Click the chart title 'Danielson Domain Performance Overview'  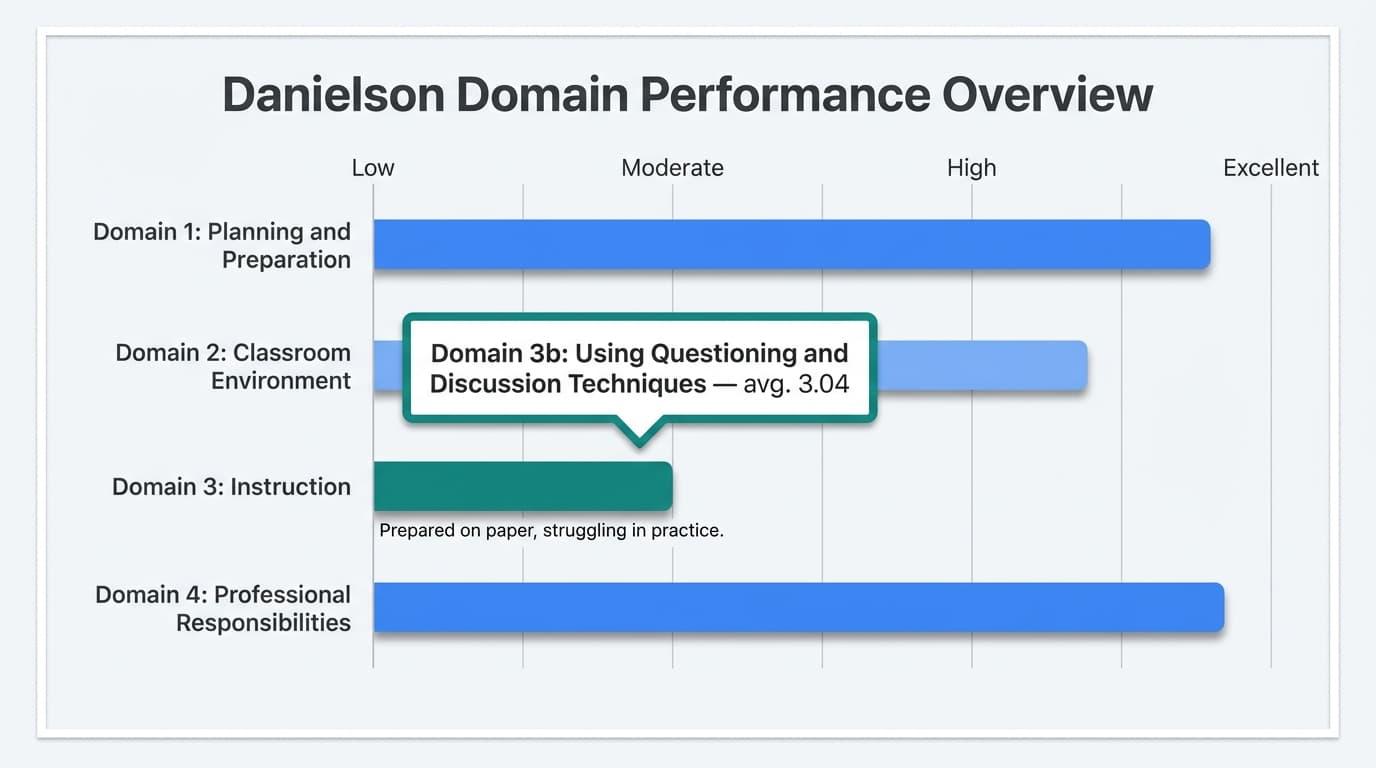pyautogui.click(x=688, y=95)
